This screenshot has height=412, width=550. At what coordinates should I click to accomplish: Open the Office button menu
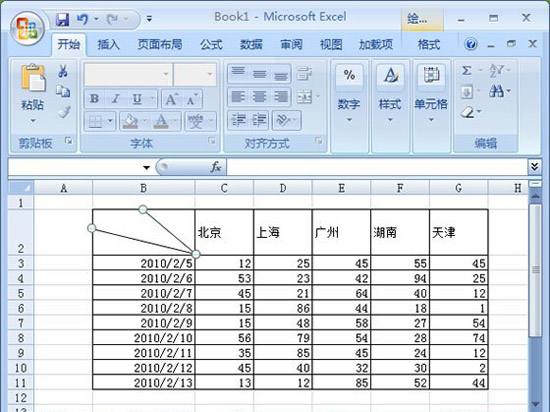point(27,28)
